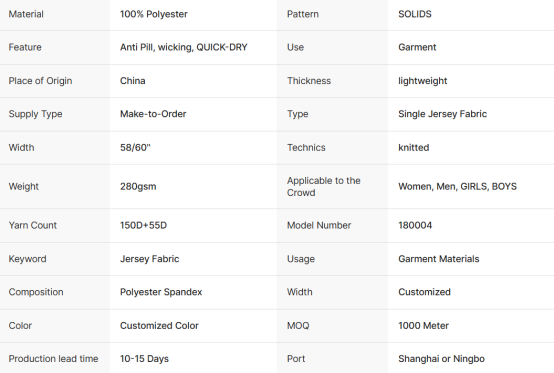Select the 58/60" width value

[135, 148]
